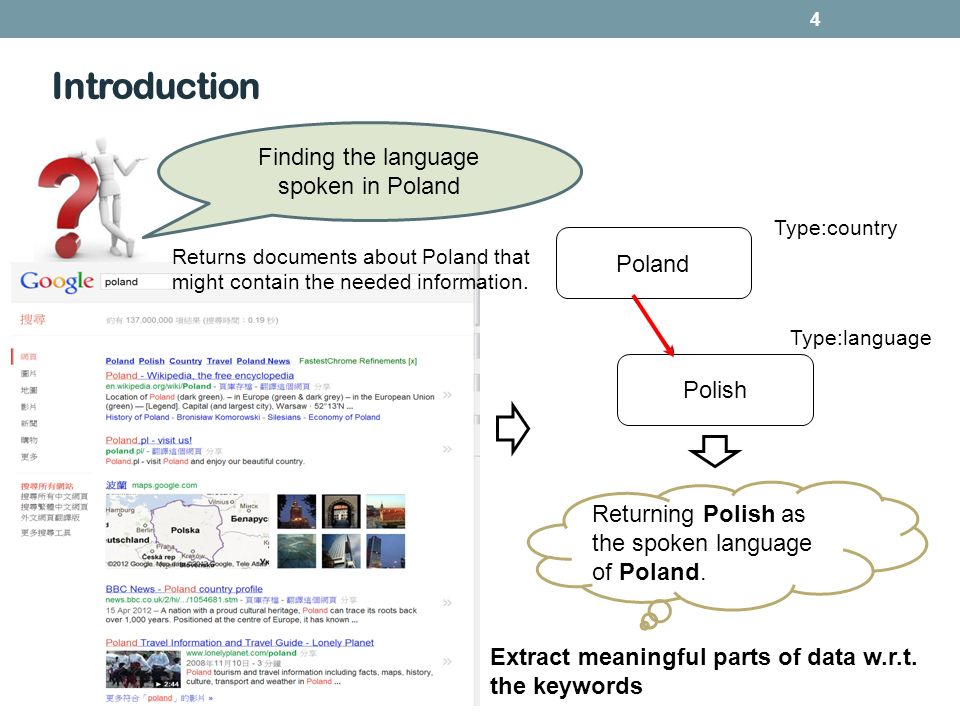Select the "Polish" refinement link
The height and width of the screenshot is (720, 960).
point(152,361)
